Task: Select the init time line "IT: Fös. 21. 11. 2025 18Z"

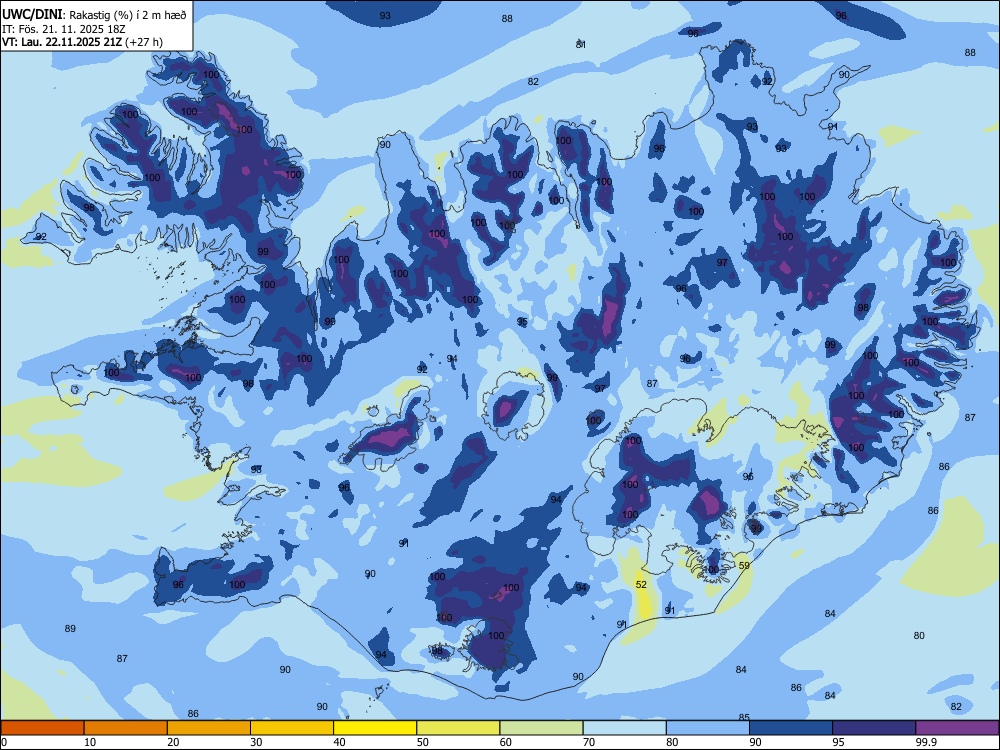Action: pos(64,29)
